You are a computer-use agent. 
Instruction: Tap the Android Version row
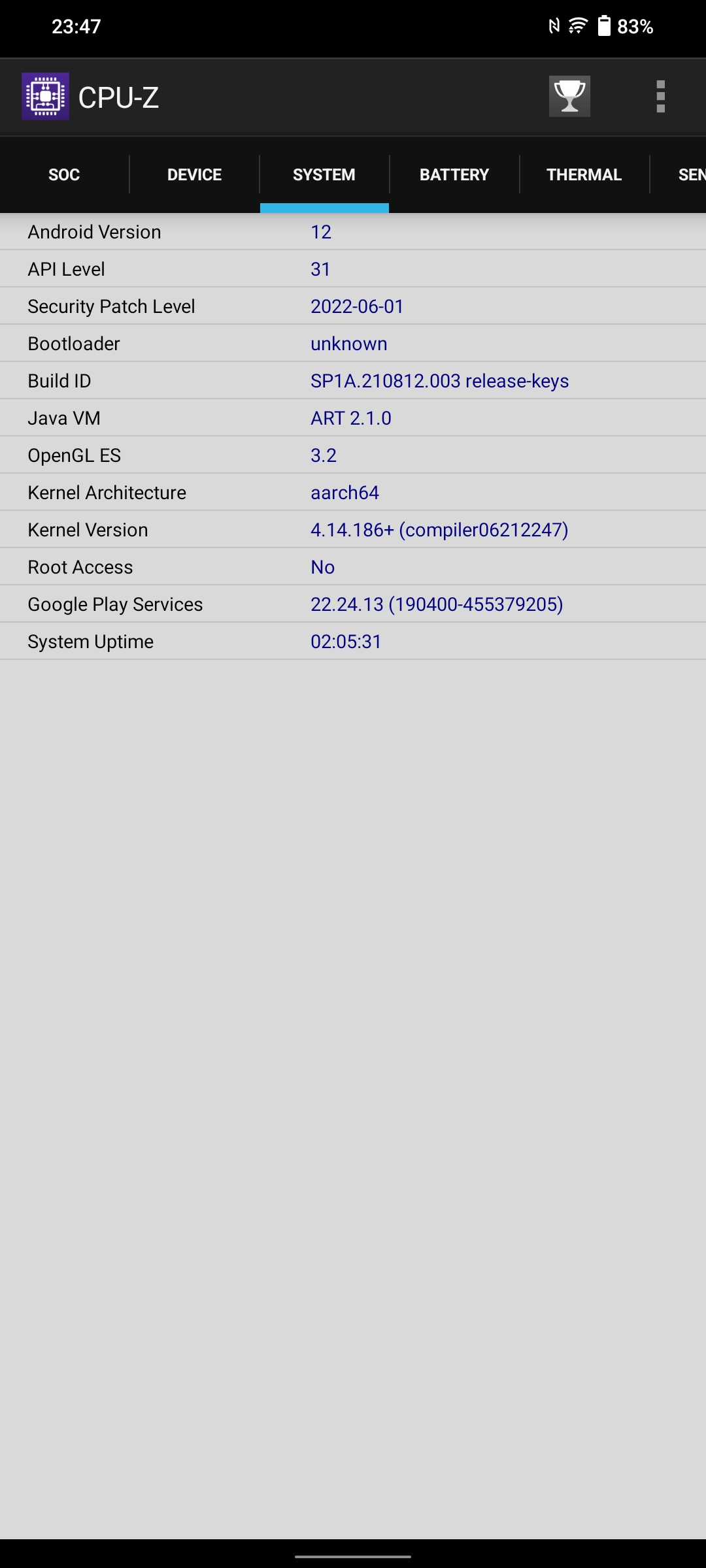(353, 232)
